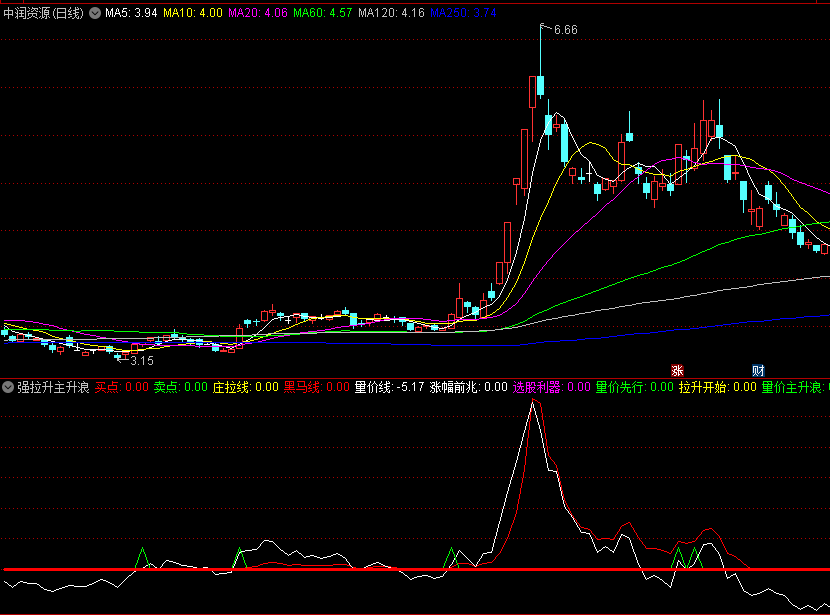Image resolution: width=830 pixels, height=615 pixels.
Task: Click the red 黑马线: 0.00 label
Action: [317, 387]
